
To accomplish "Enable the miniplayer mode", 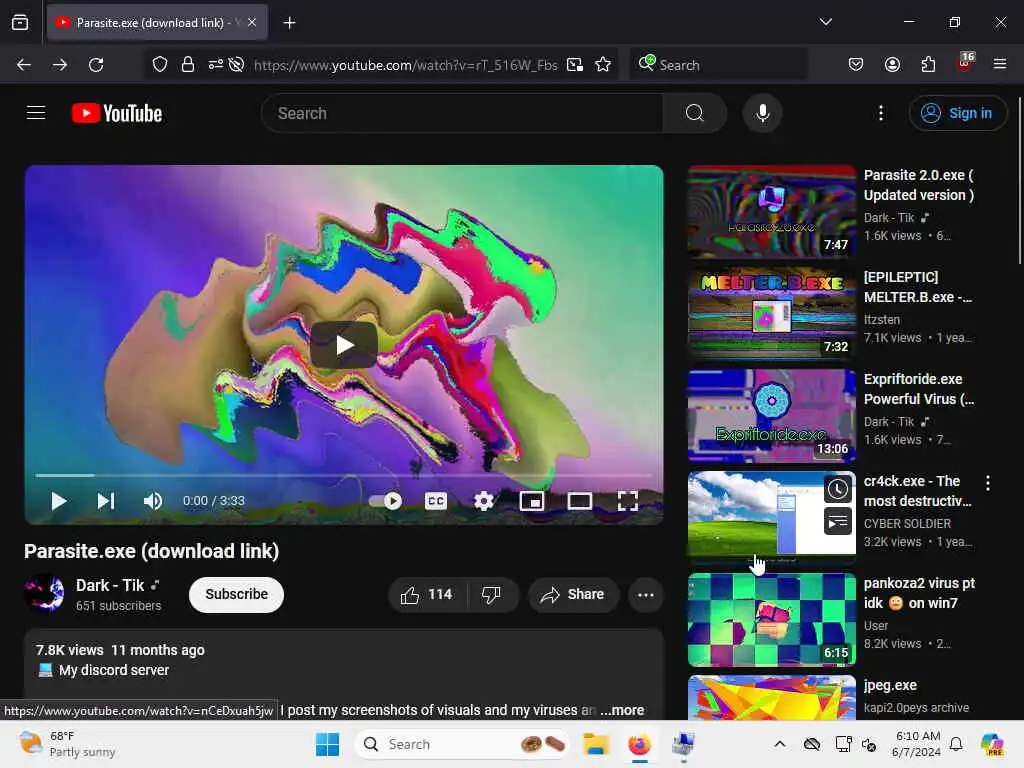I will click(x=532, y=501).
